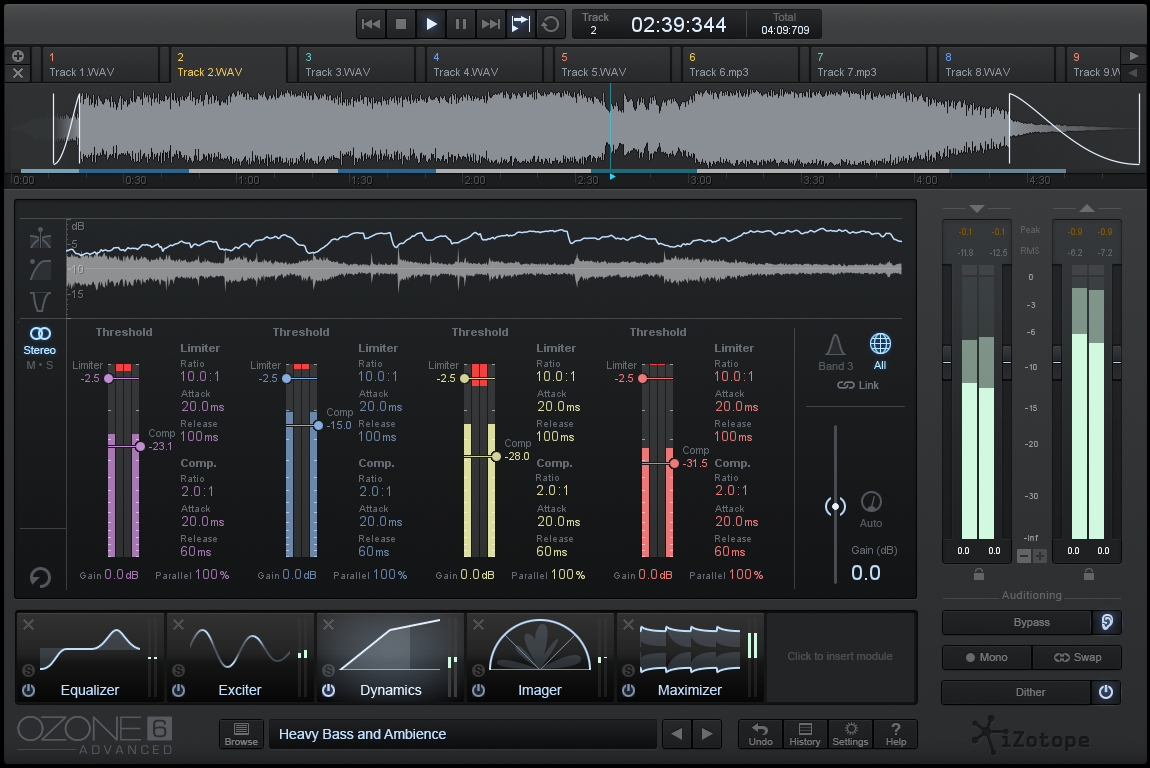Solo the Equalizer module
Image resolution: width=1150 pixels, height=768 pixels.
[x=28, y=670]
